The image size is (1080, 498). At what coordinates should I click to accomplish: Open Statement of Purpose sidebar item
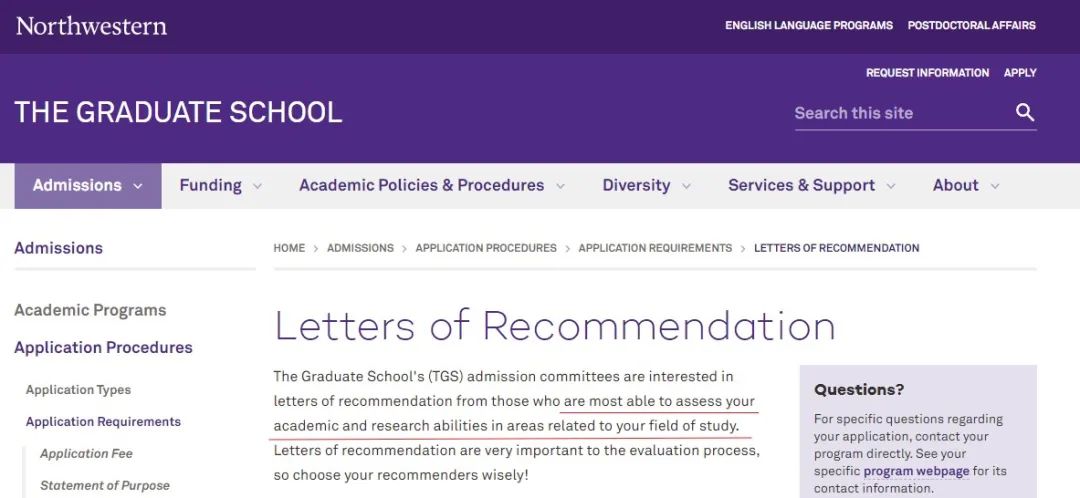(x=105, y=486)
